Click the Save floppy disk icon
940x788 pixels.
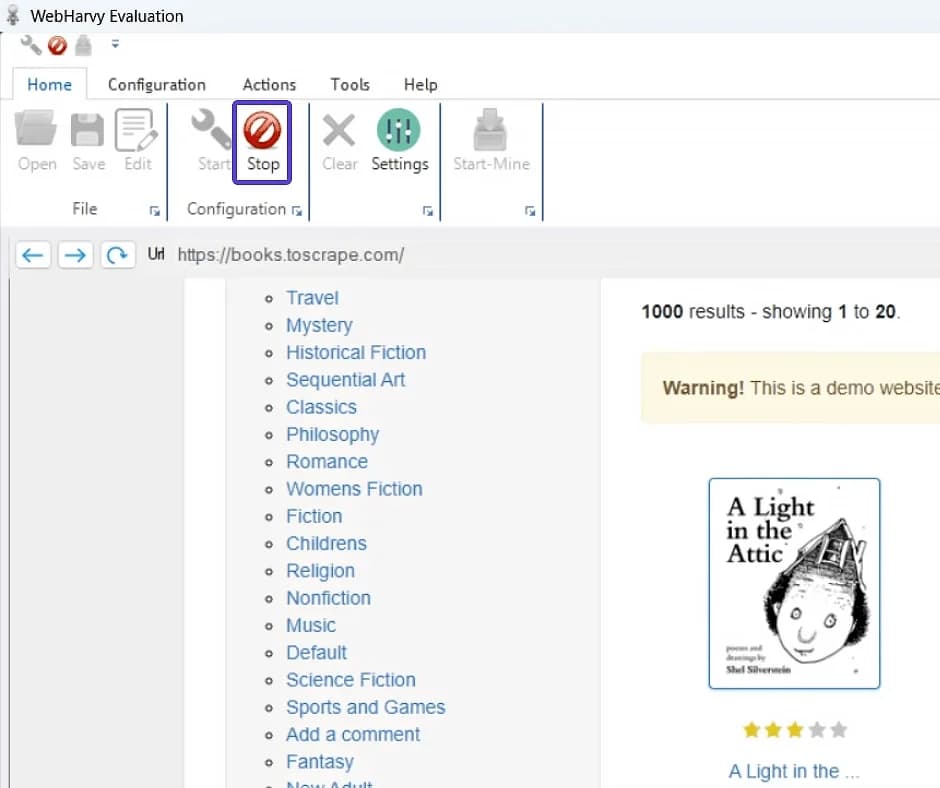coord(88,132)
